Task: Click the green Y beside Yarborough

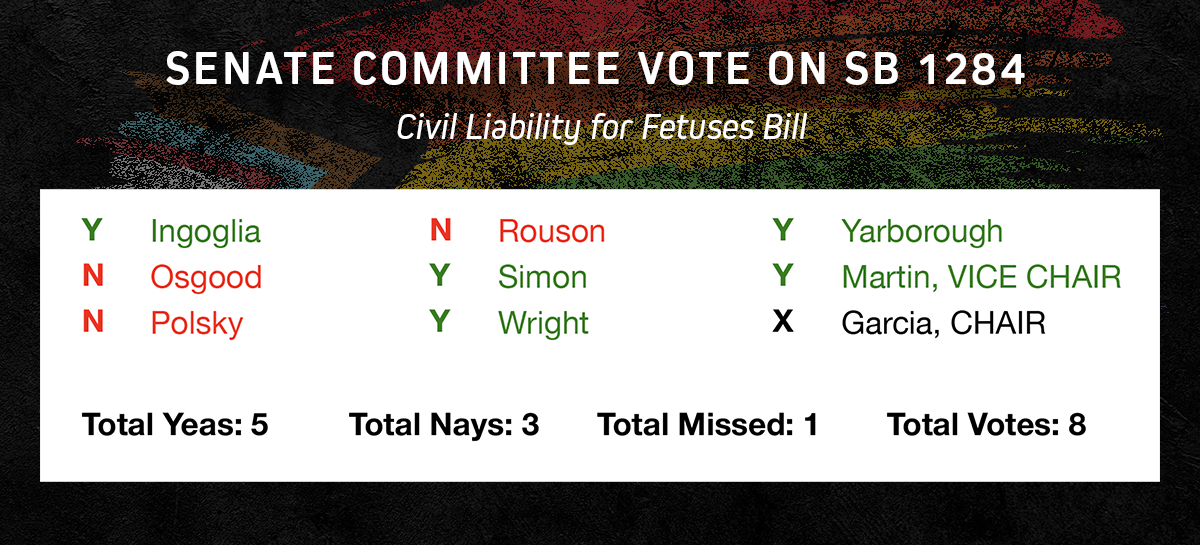Action: [783, 231]
